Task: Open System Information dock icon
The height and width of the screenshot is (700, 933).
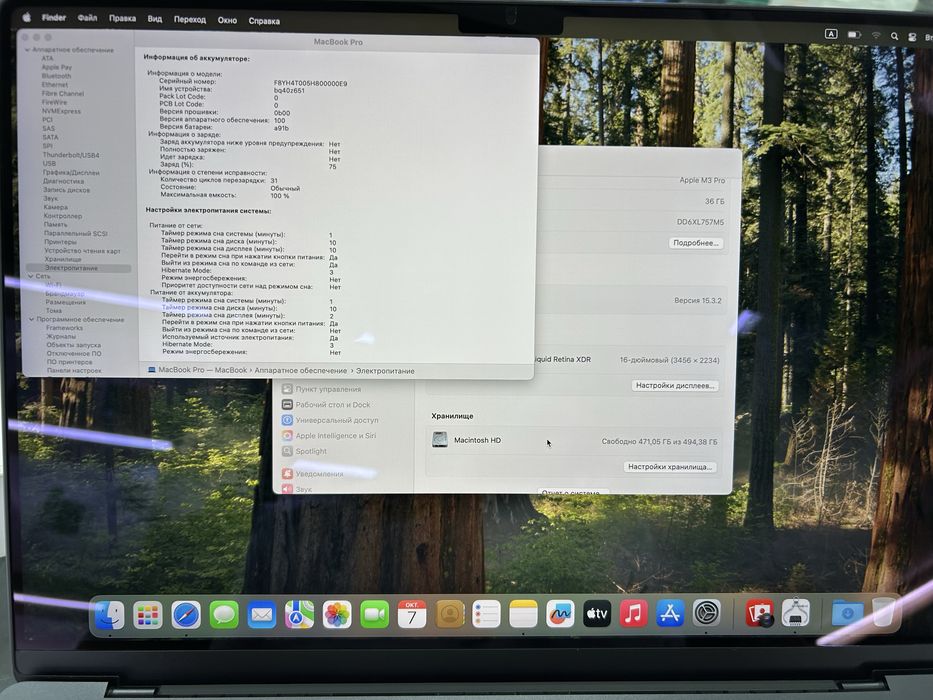Action: (x=796, y=612)
